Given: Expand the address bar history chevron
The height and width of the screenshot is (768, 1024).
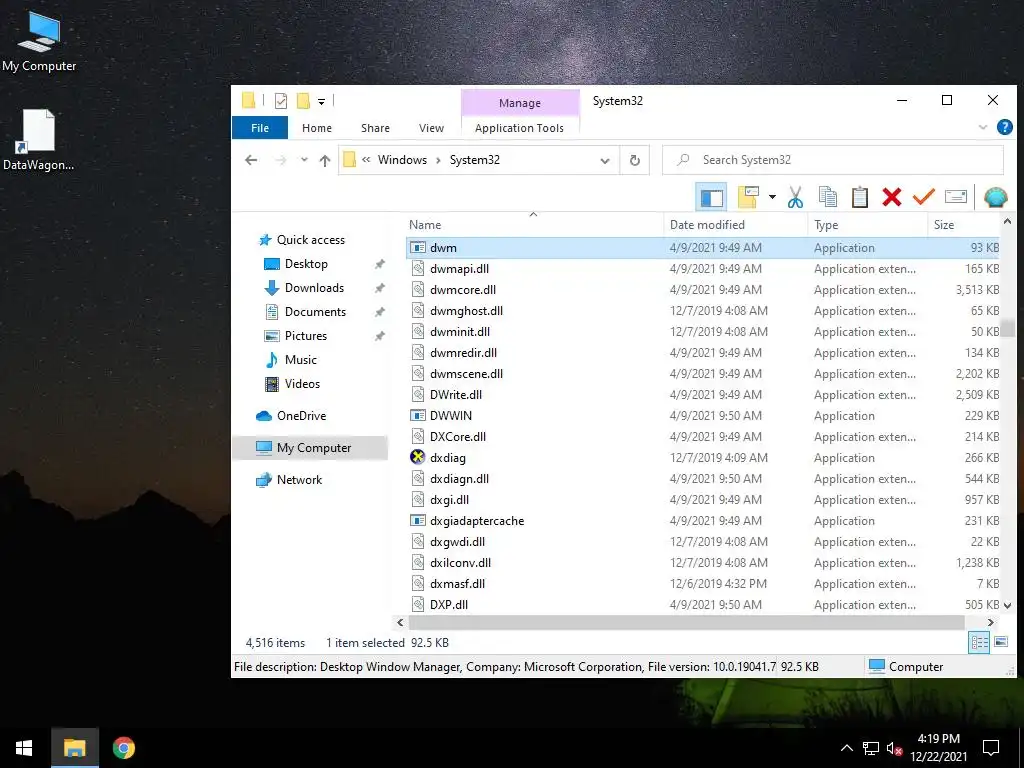Looking at the screenshot, I should coord(605,161).
